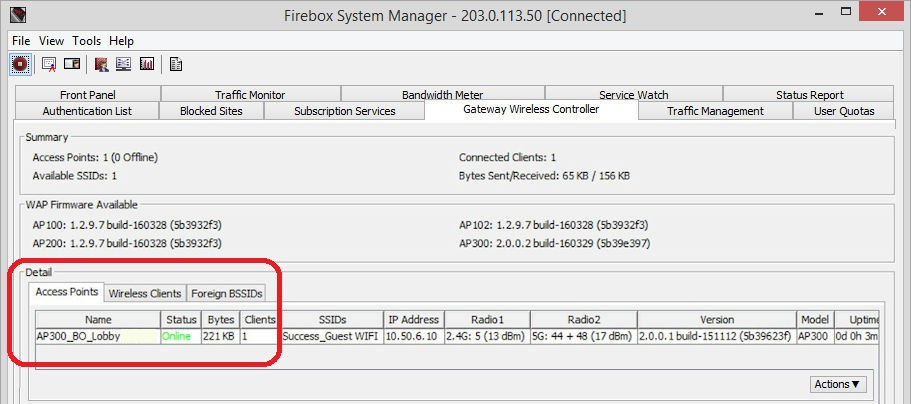
Task: Open the Help menu
Action: (x=121, y=41)
